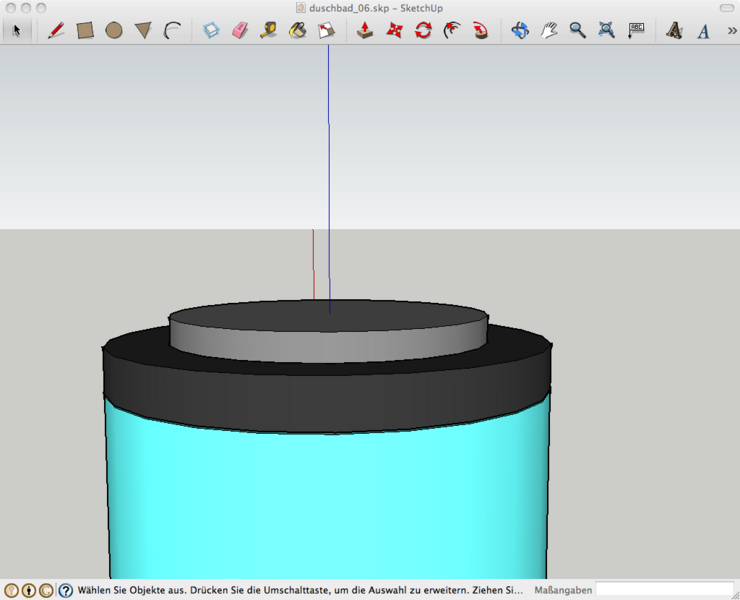Activate the Tape Measure tool
The height and width of the screenshot is (600, 740).
268,30
